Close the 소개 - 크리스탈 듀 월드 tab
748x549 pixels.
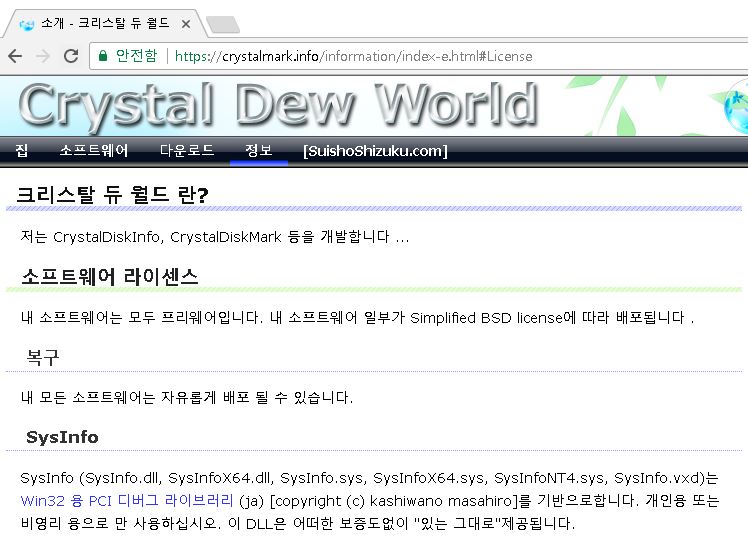186,24
